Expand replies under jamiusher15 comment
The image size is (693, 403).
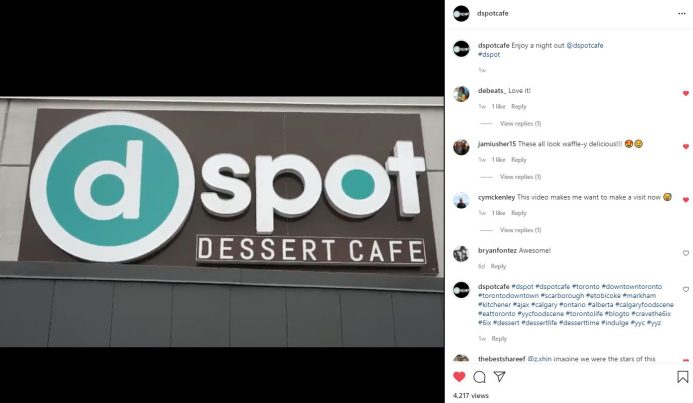tap(520, 177)
